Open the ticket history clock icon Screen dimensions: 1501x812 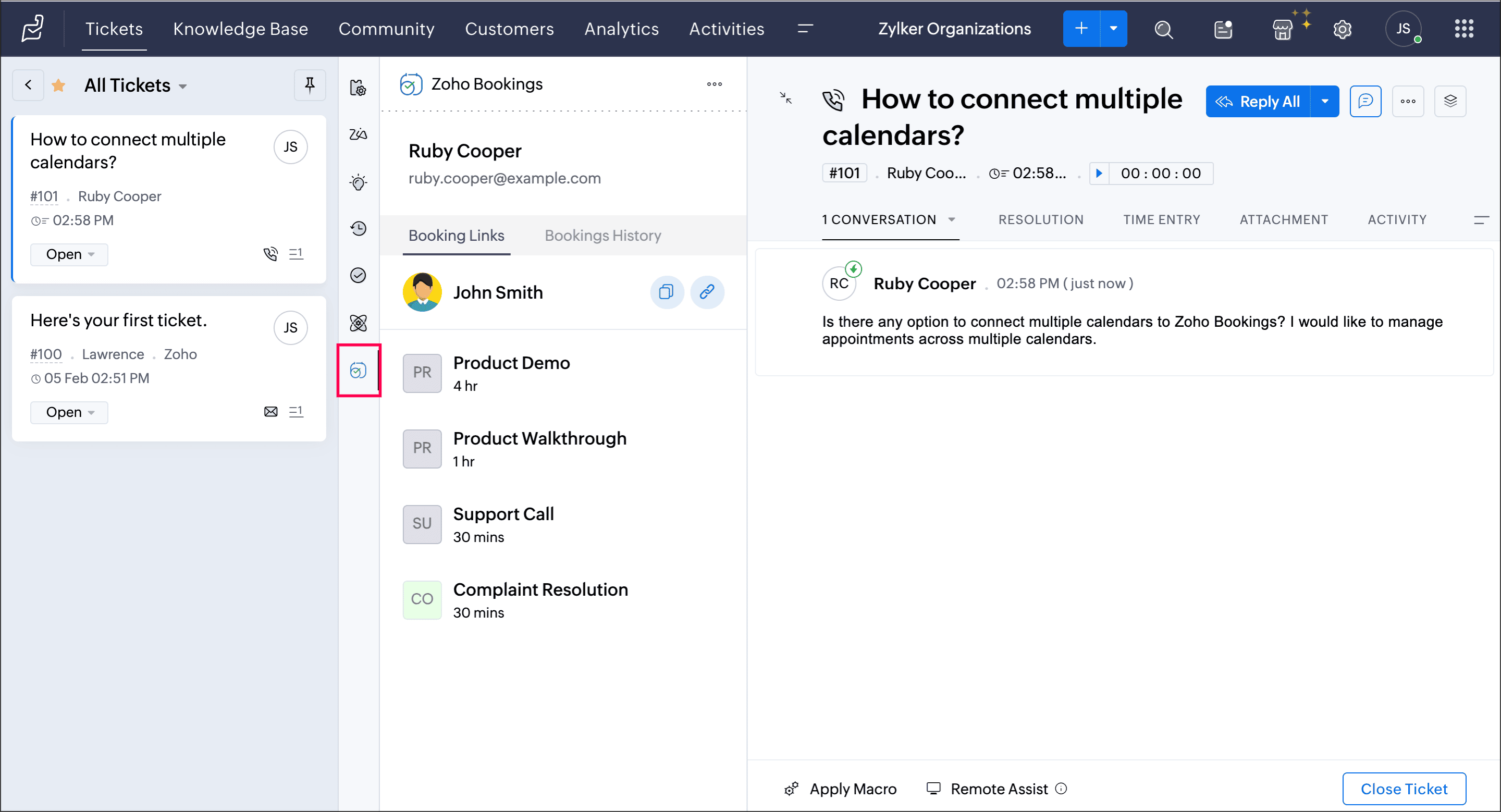pos(358,228)
